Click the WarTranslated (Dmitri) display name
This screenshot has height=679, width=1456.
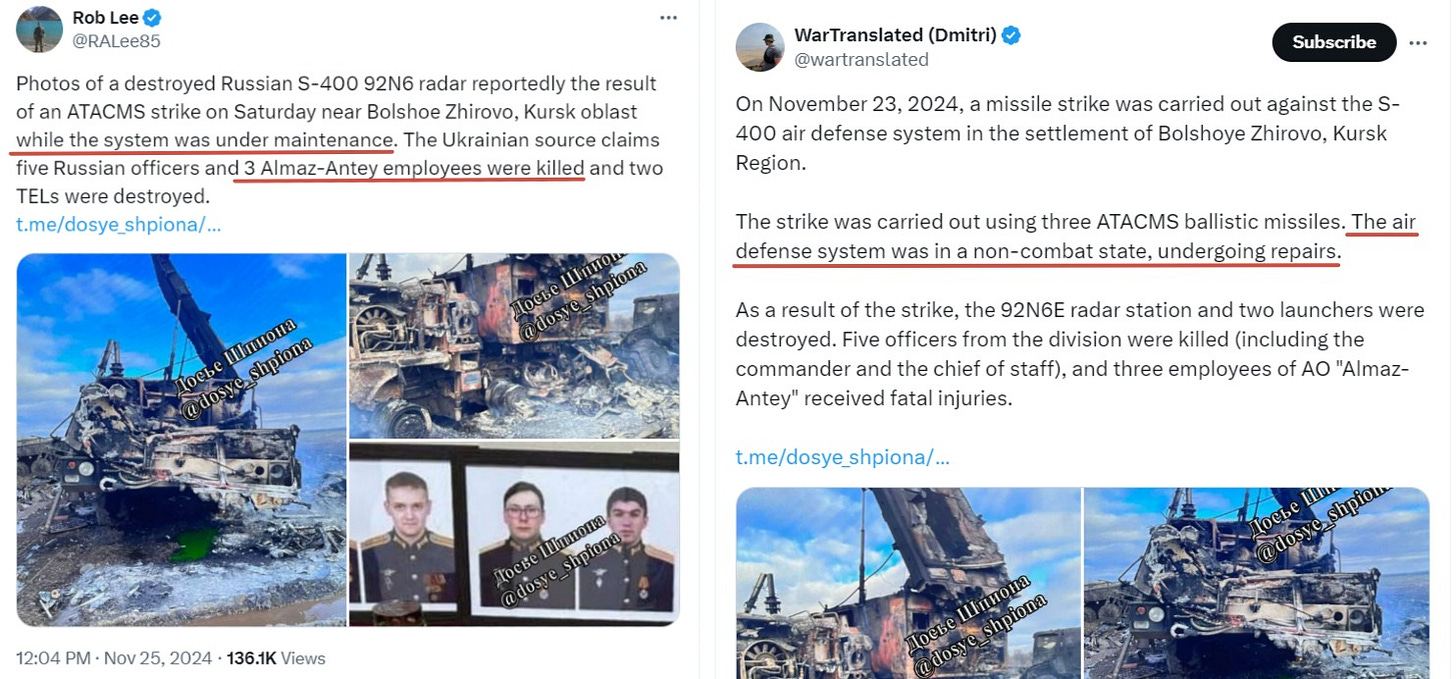click(895, 36)
